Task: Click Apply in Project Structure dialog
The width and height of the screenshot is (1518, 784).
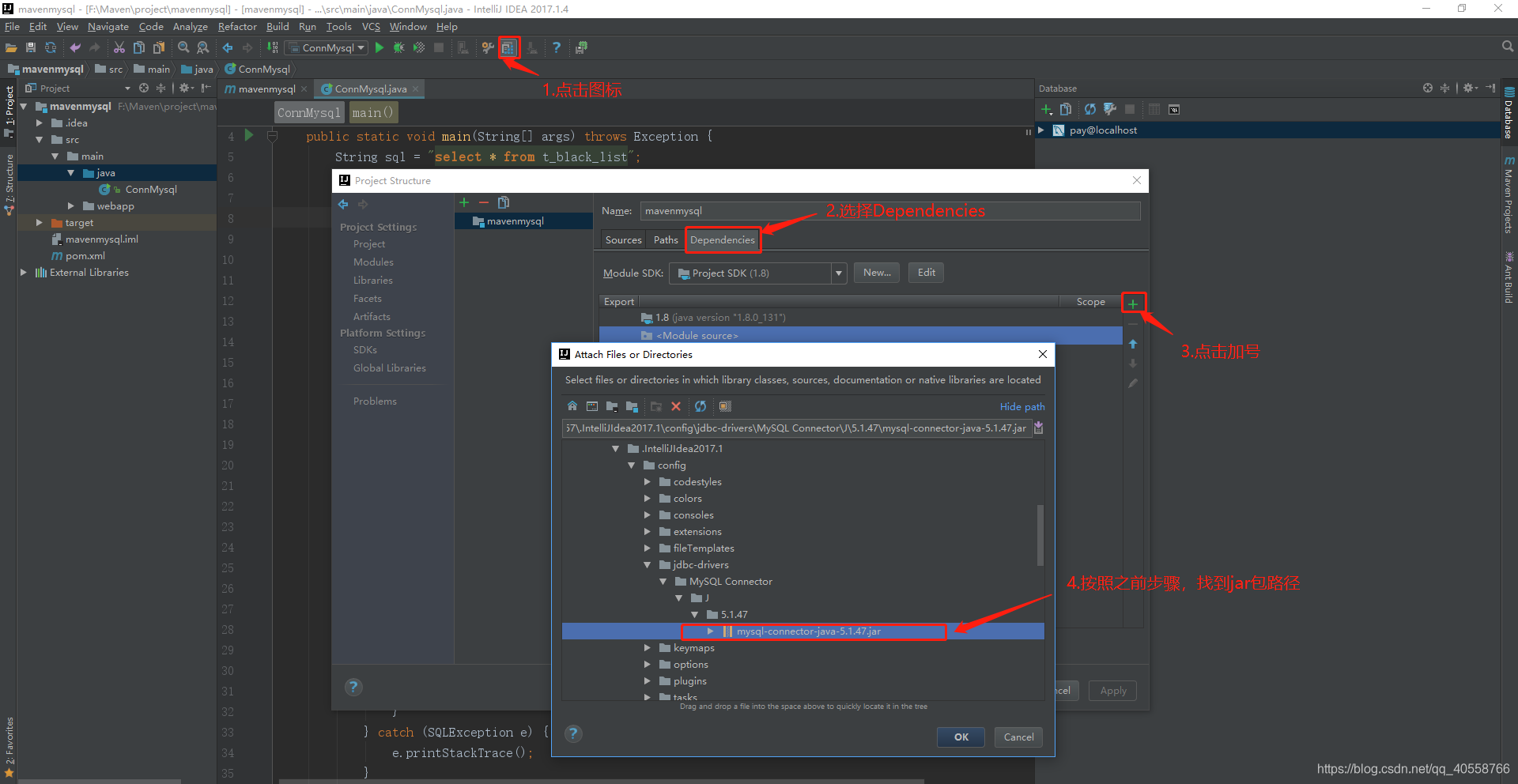Action: (x=1113, y=691)
